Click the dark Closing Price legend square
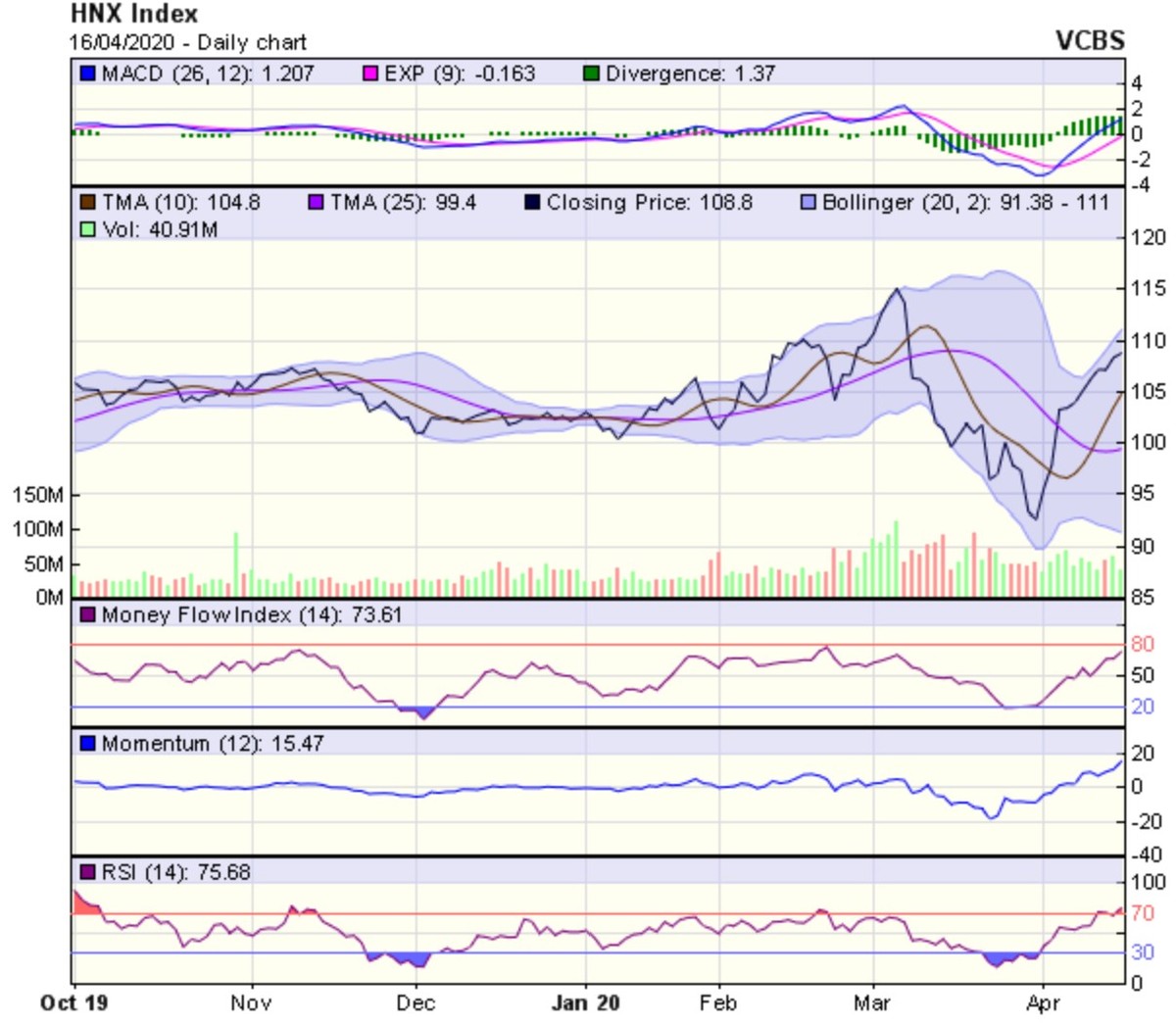1176x1026 pixels. pyautogui.click(x=532, y=203)
